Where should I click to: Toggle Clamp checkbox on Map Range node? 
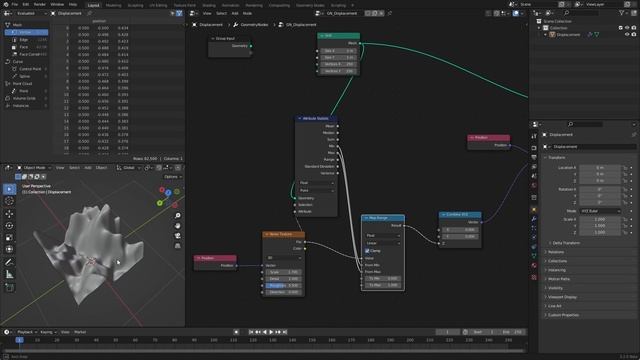point(367,251)
